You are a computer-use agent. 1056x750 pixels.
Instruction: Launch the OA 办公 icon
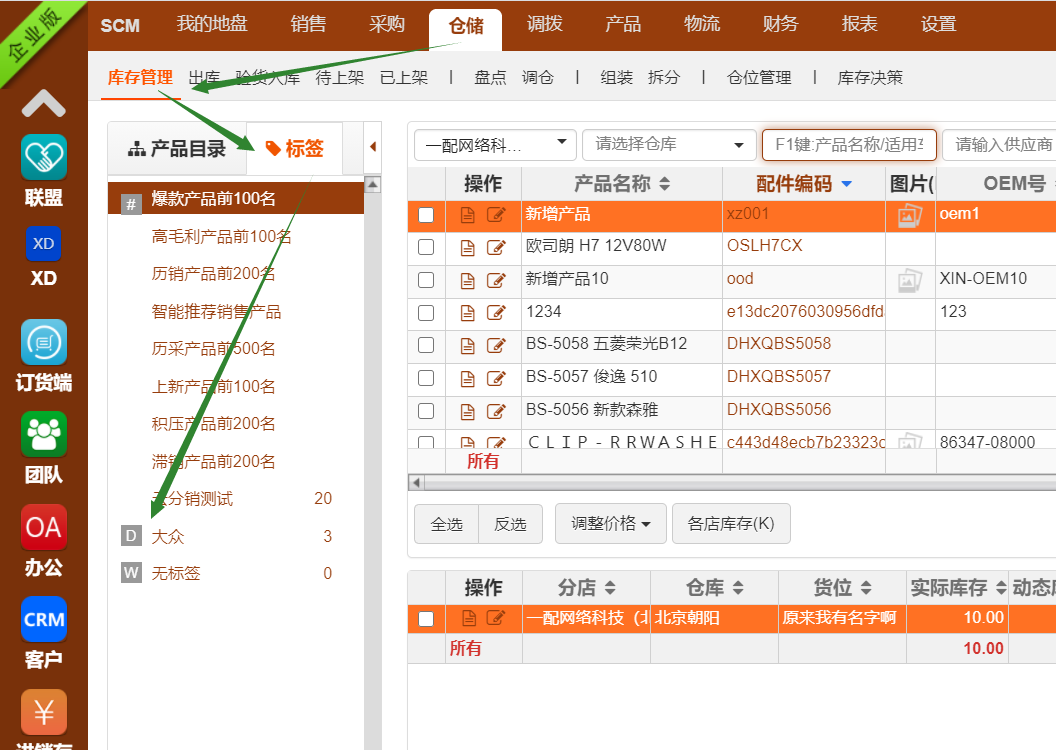[44, 527]
